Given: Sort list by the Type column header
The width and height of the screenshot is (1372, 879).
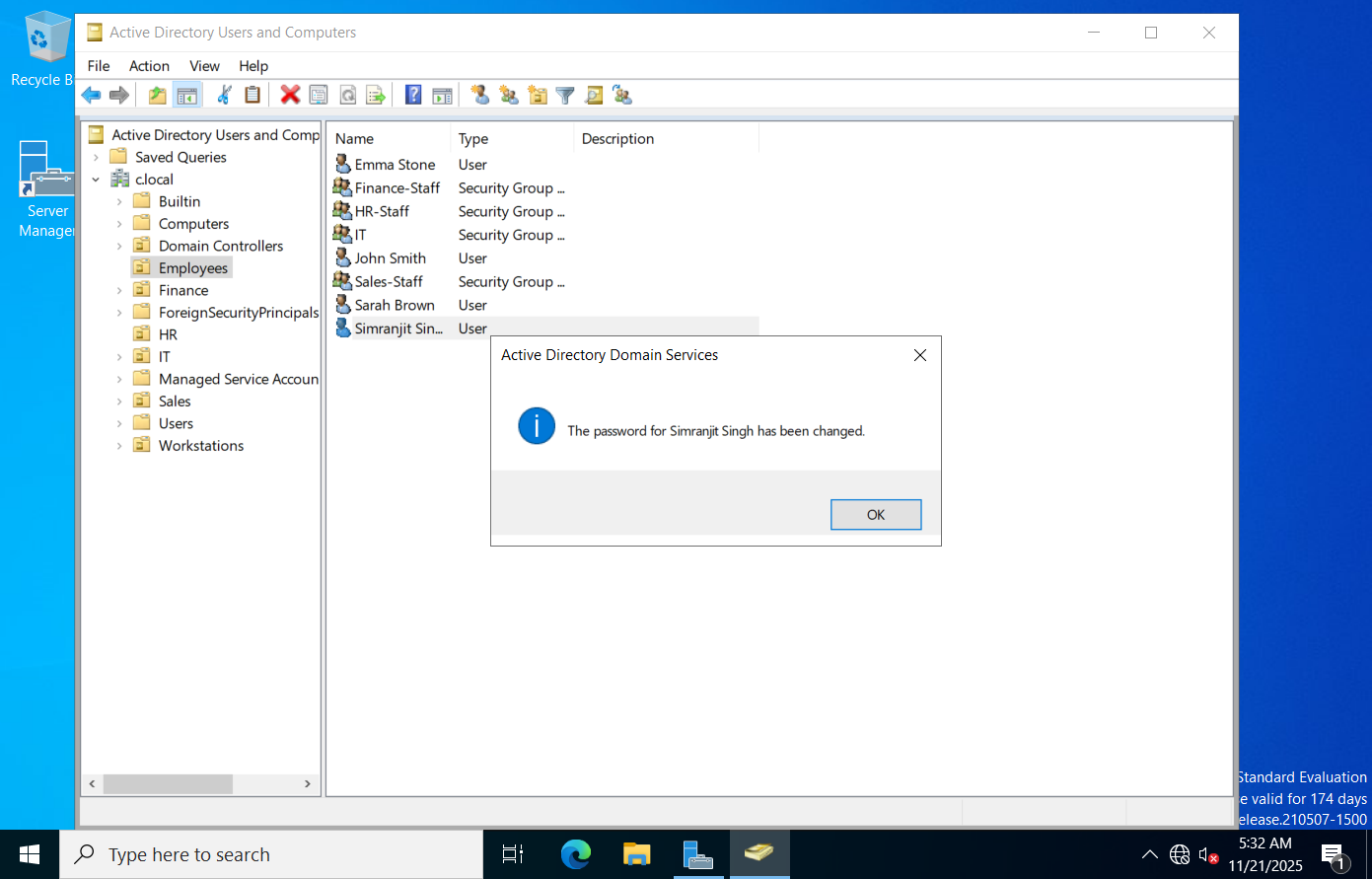Looking at the screenshot, I should pos(512,139).
